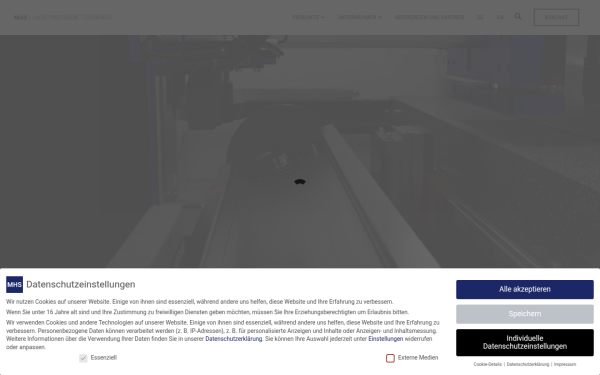Viewport: 600px width, 375px height.
Task: Click the search magnifier icon in header
Action: pos(518,16)
